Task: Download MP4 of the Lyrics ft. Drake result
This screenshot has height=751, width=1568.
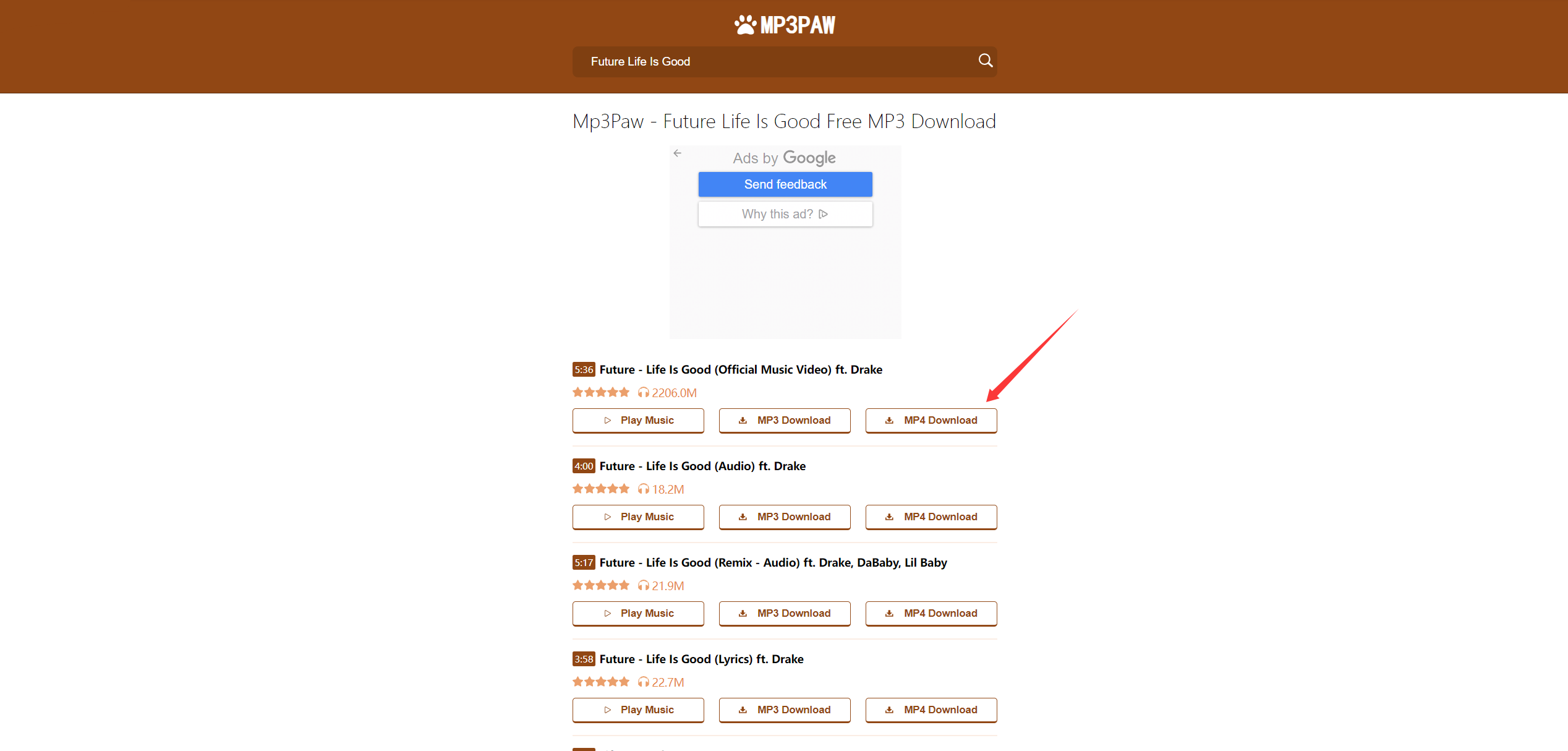Action: pos(931,710)
